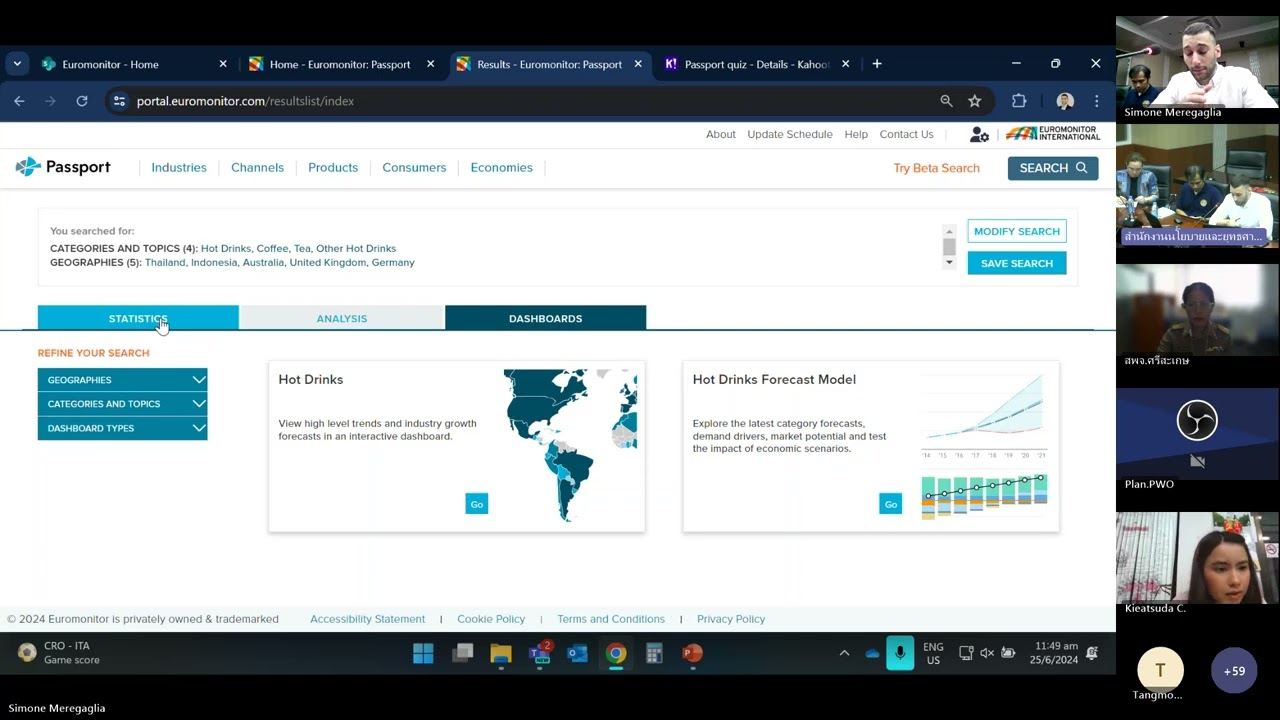The width and height of the screenshot is (1280, 720).
Task: Open PowerPoint from taskbar
Action: click(692, 653)
